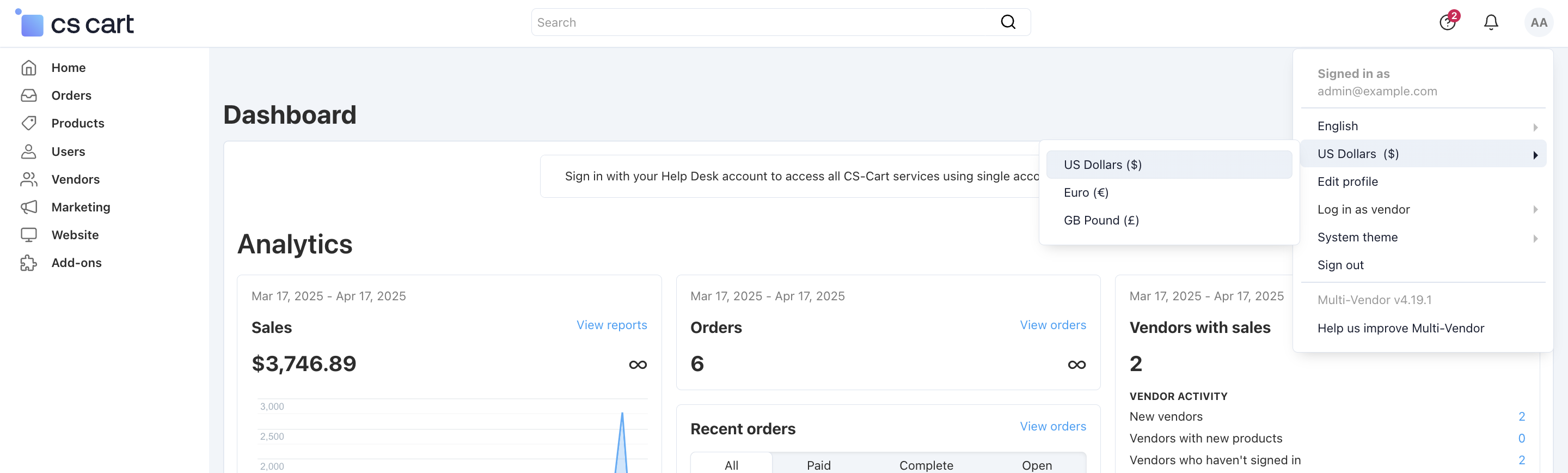Expand the System theme submenu

click(1423, 238)
